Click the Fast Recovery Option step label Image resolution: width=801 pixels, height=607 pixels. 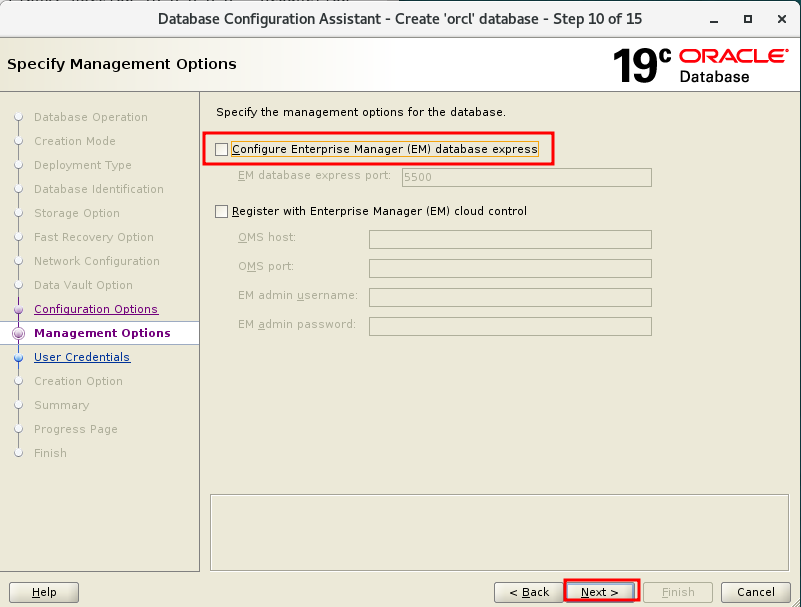point(93,237)
